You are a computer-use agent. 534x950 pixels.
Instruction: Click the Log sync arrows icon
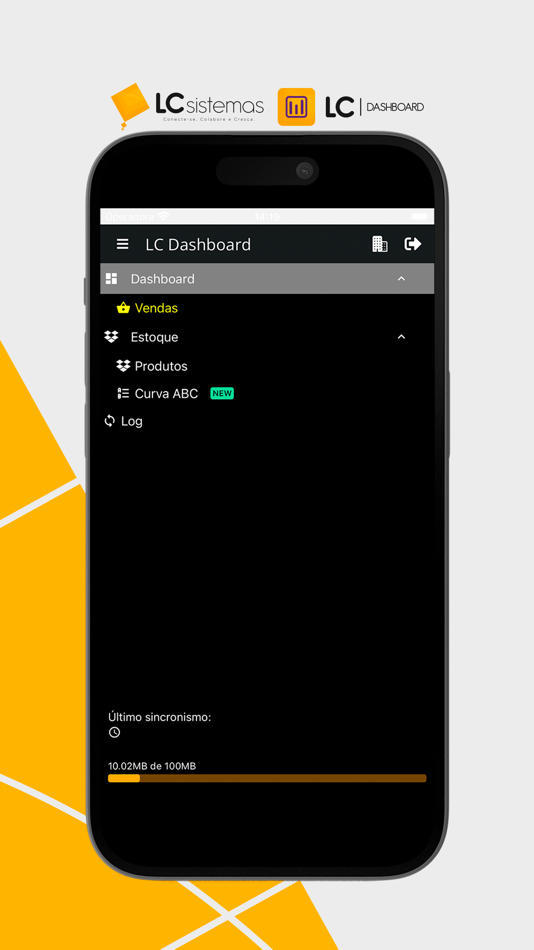click(110, 420)
